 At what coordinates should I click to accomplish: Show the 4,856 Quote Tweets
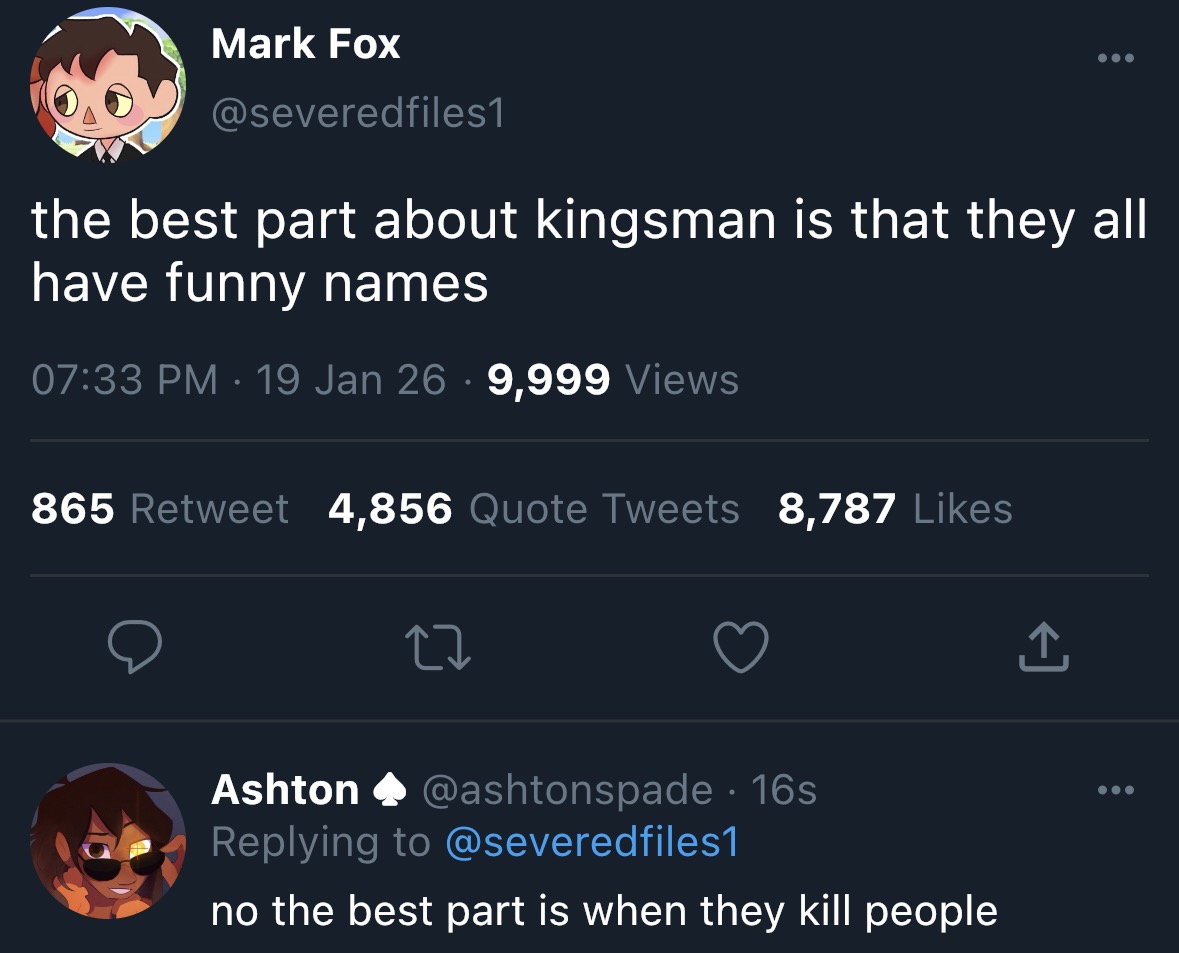pos(533,509)
